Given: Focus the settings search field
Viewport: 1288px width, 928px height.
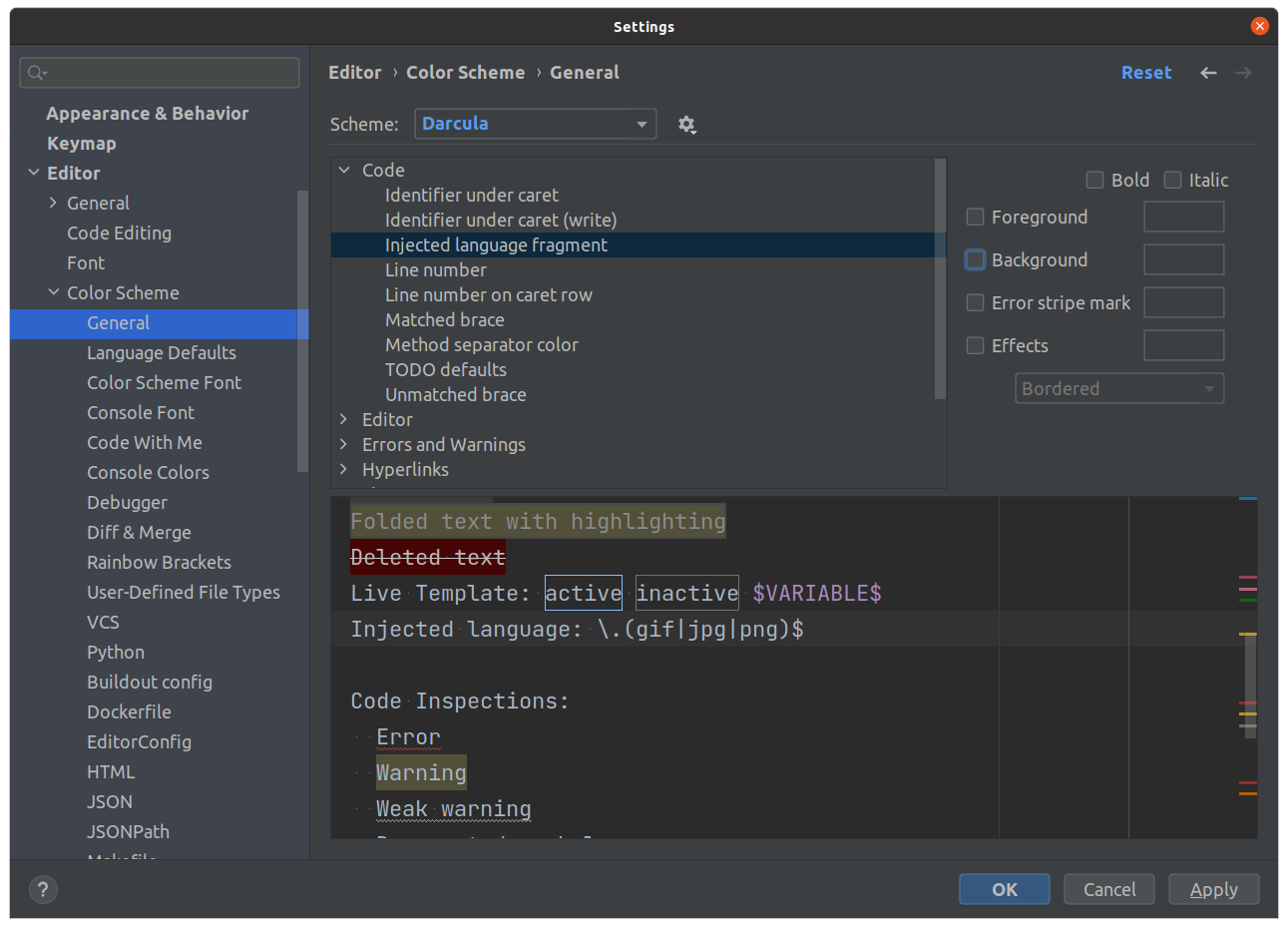Looking at the screenshot, I should 160,73.
